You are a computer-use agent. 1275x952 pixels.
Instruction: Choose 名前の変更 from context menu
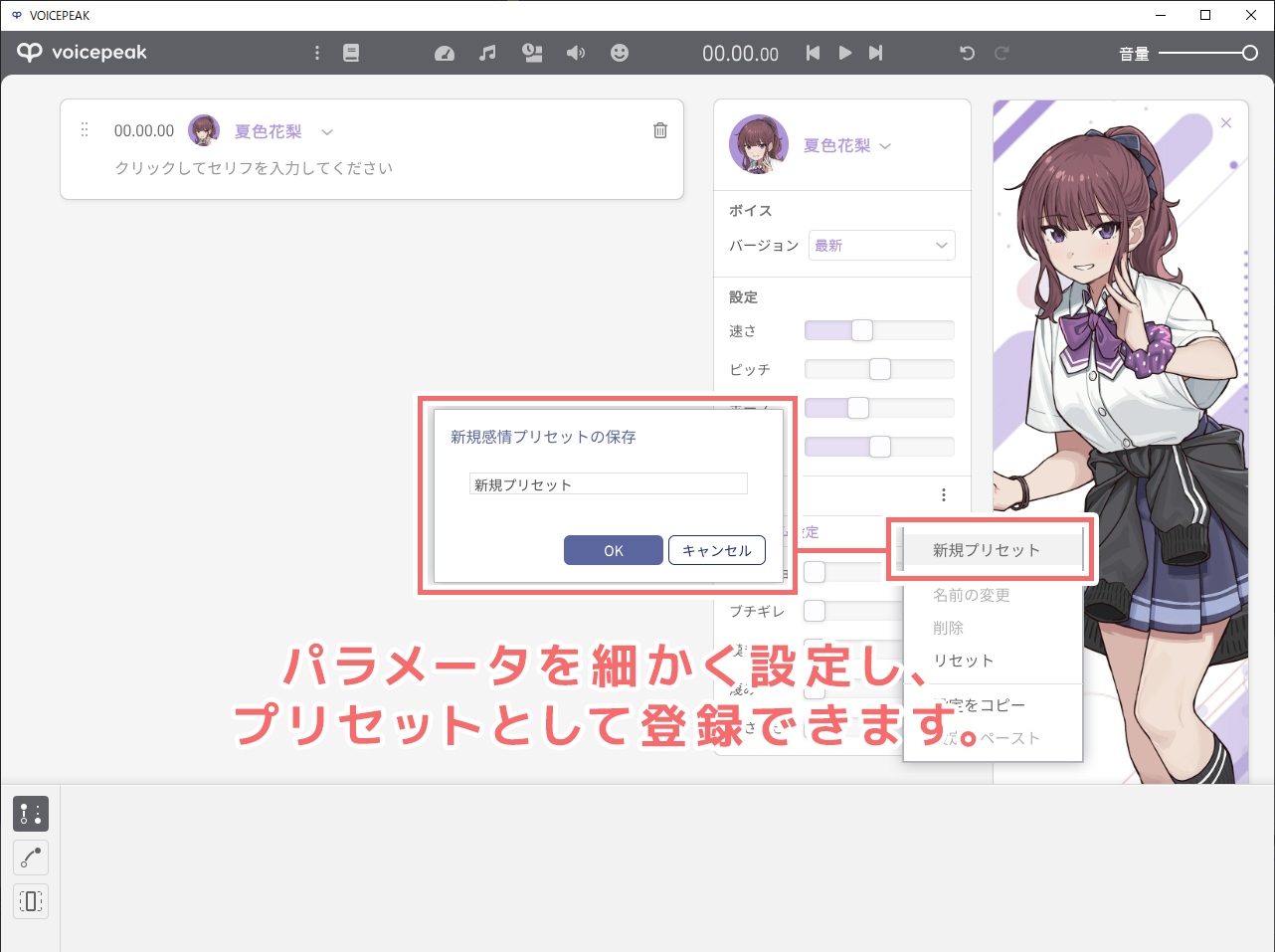[993, 595]
